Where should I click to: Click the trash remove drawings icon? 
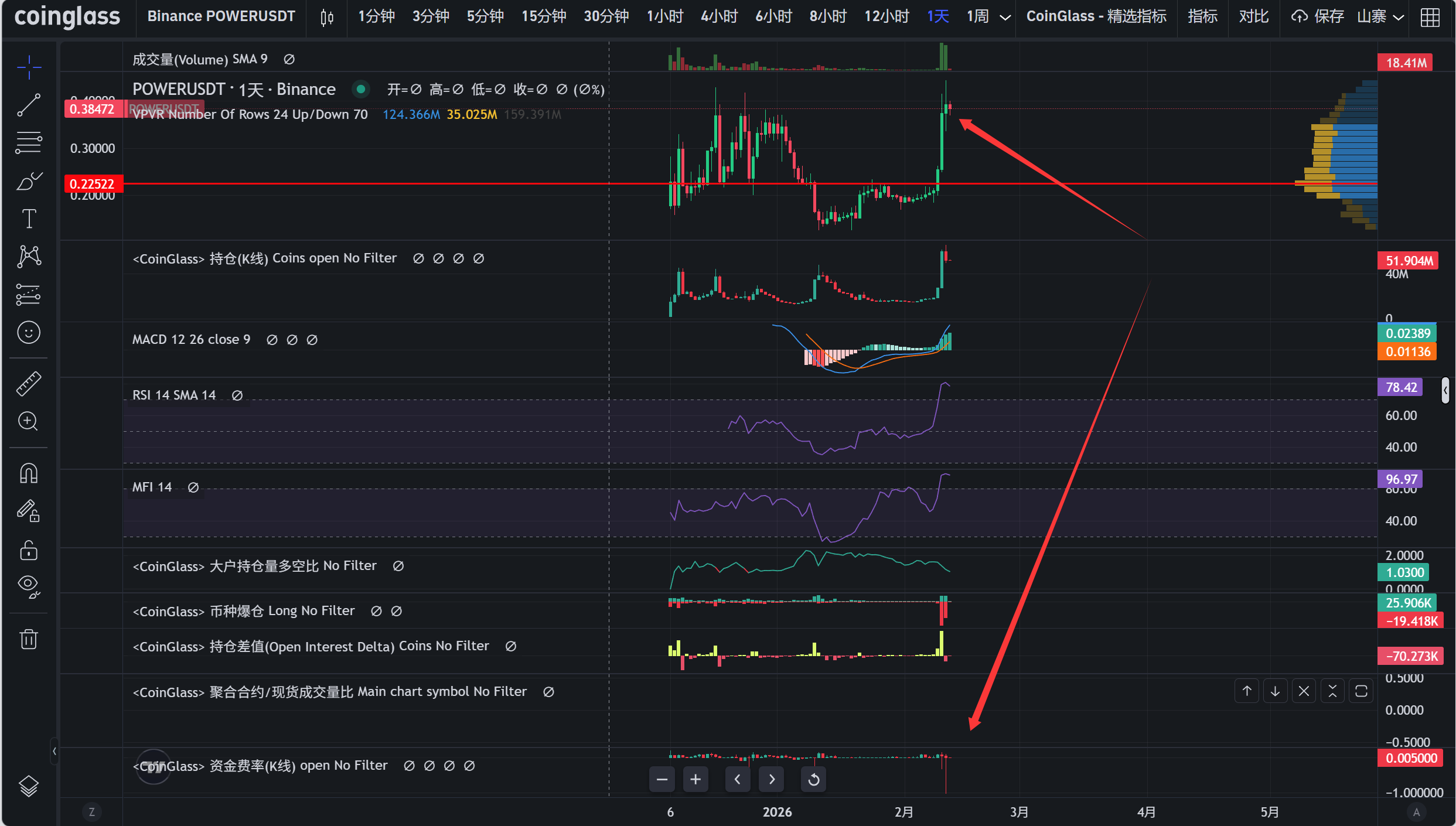[x=28, y=639]
